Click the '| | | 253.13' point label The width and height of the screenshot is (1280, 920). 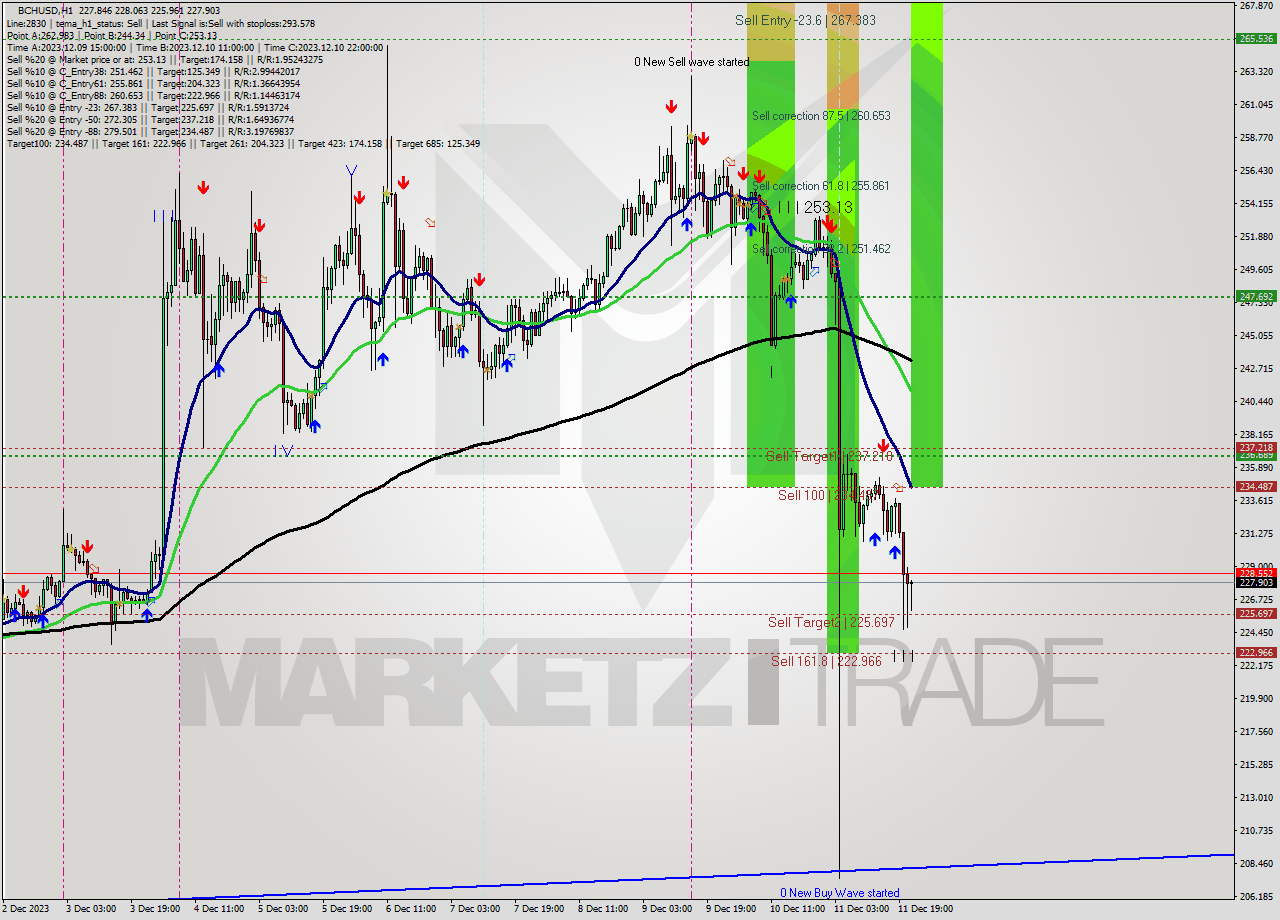[815, 207]
